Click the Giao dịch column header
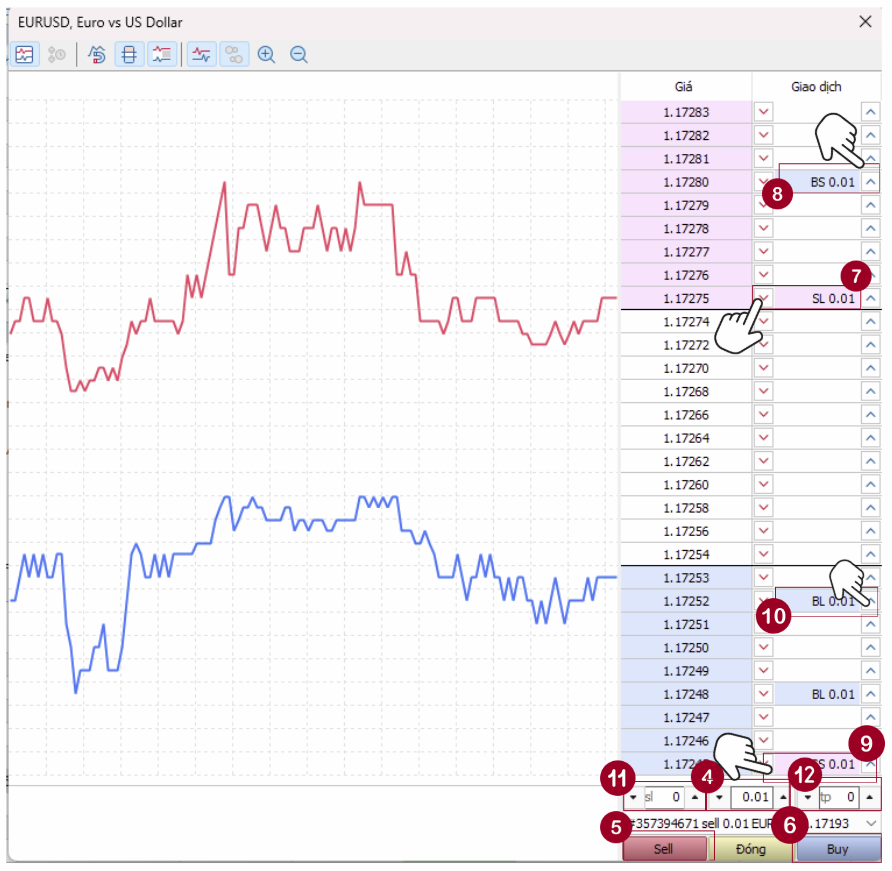 816,87
